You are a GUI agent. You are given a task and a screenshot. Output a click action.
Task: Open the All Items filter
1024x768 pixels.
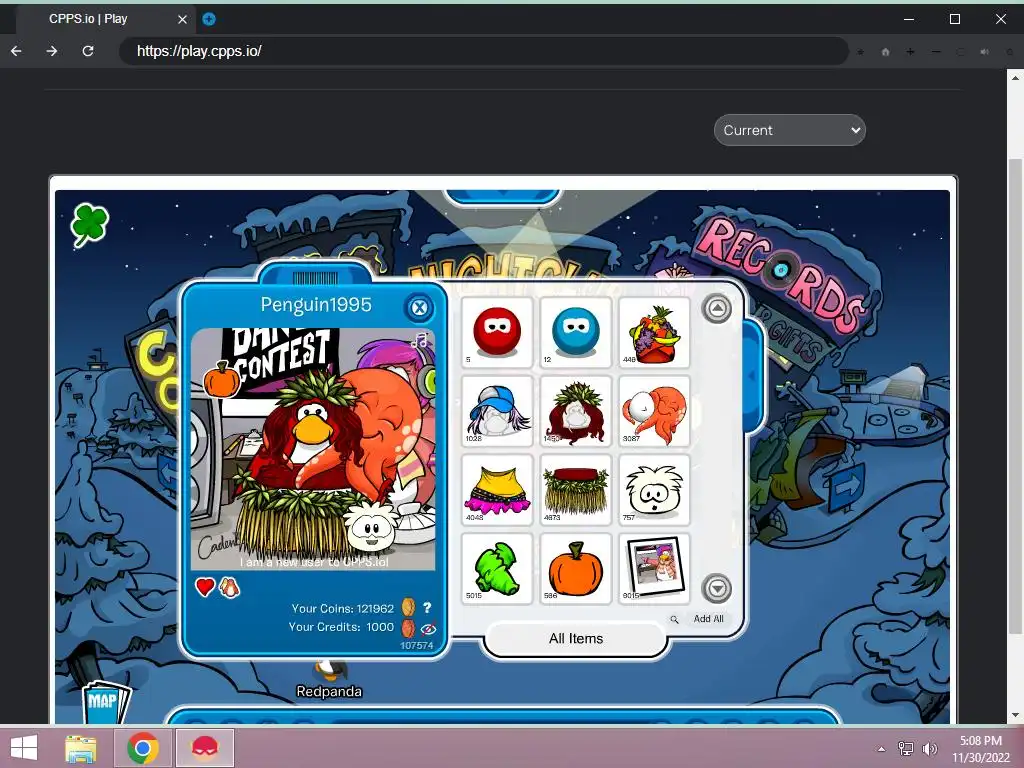575,638
